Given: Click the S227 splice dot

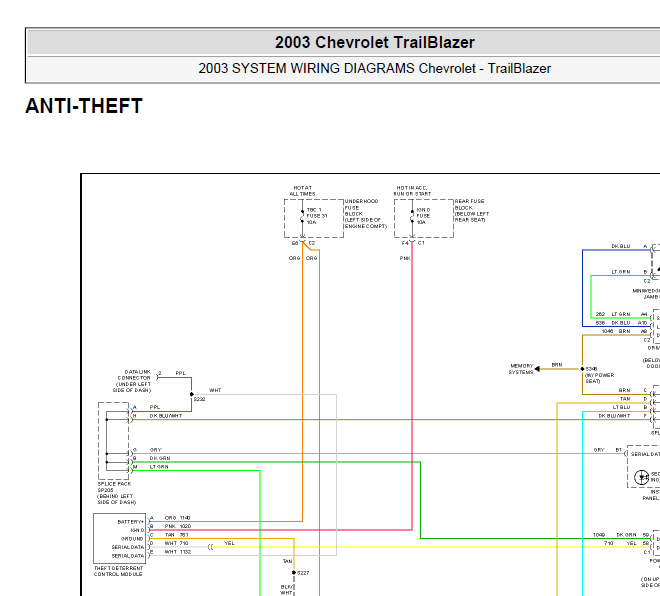Looking at the screenshot, I should pyautogui.click(x=294, y=573).
